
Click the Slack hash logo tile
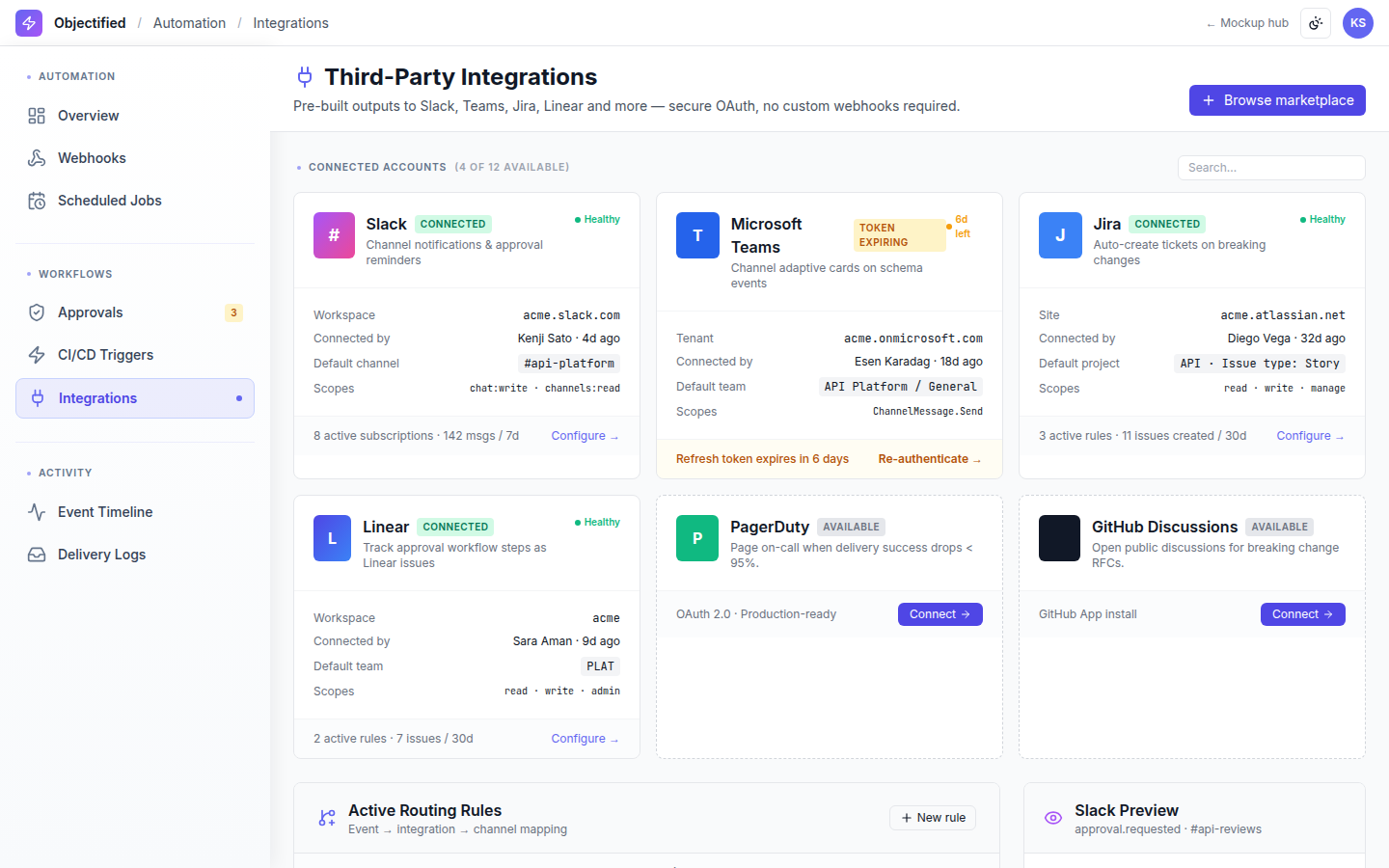click(x=334, y=235)
